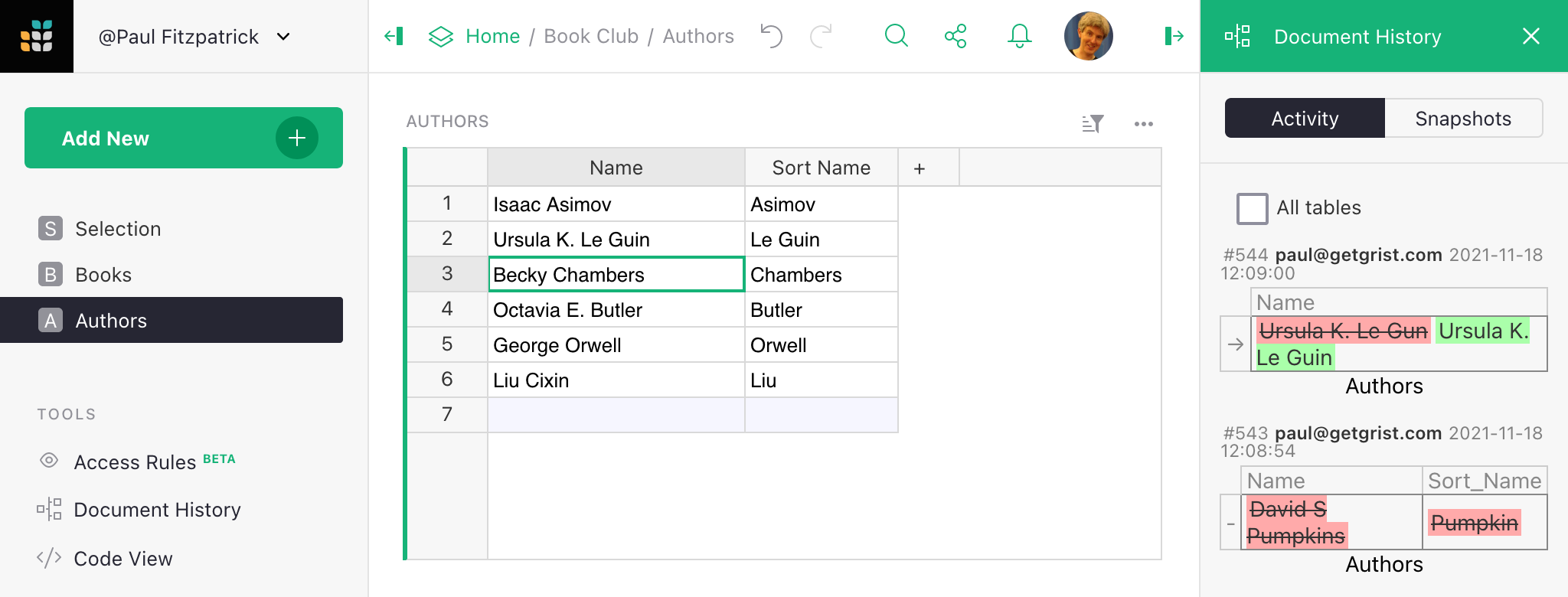The width and height of the screenshot is (1568, 597).
Task: Click the Authors label under entry #543
Action: point(1384,564)
